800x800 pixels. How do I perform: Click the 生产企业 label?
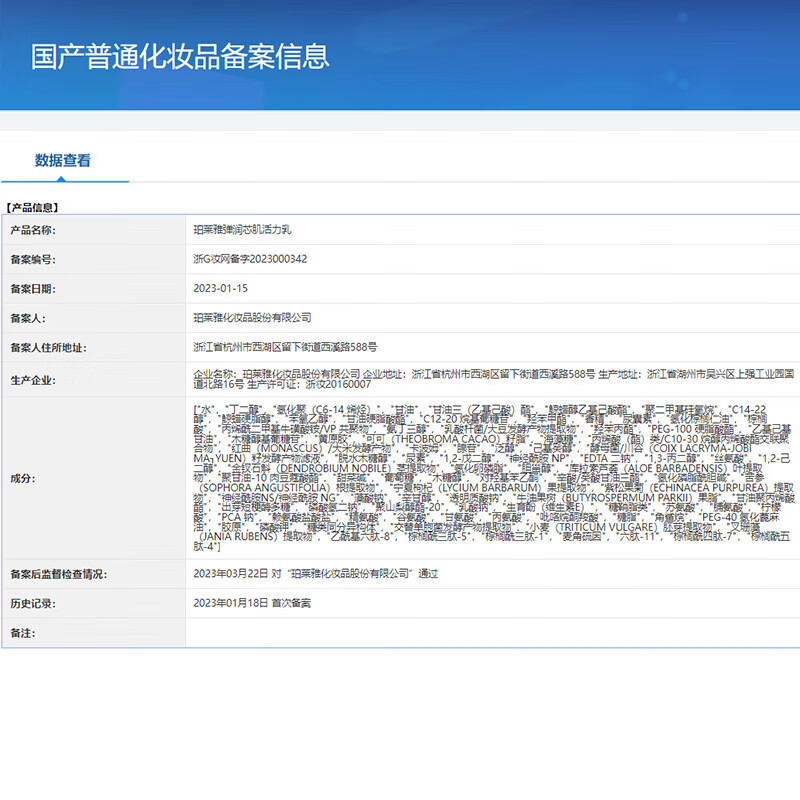point(33,380)
